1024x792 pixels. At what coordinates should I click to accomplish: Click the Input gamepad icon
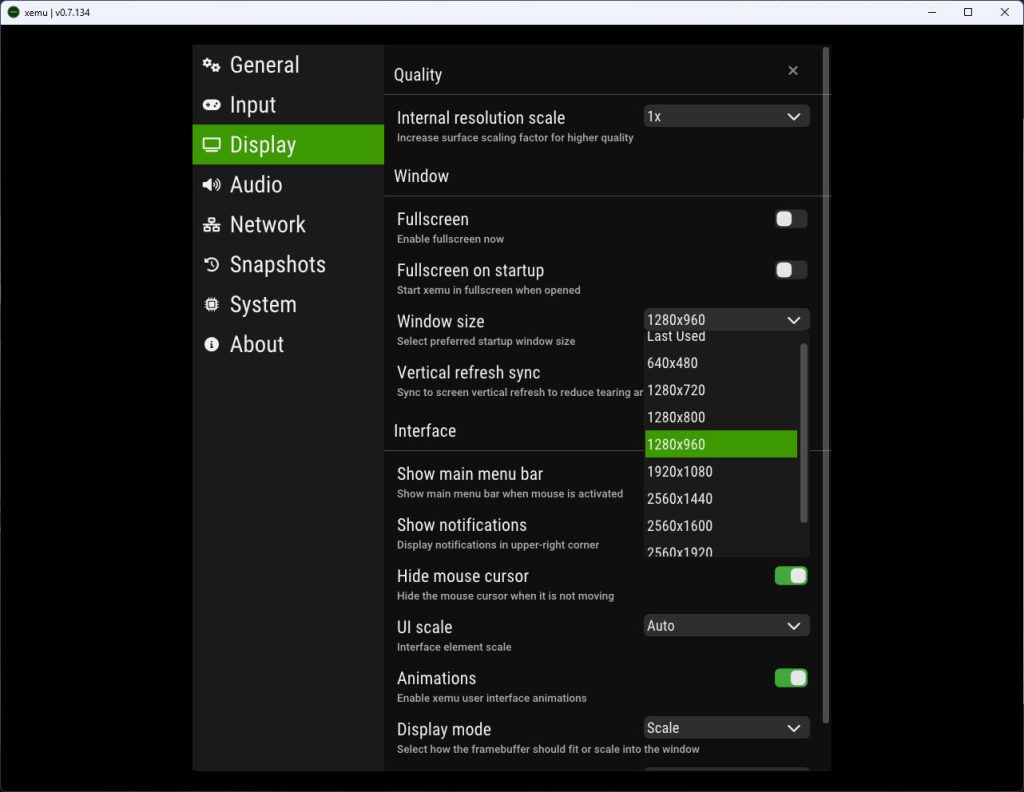click(x=211, y=104)
